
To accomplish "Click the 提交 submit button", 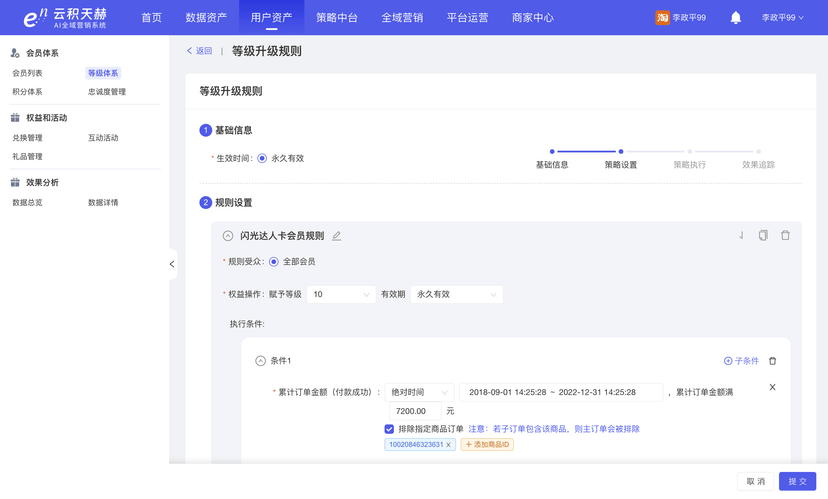I will pos(797,481).
